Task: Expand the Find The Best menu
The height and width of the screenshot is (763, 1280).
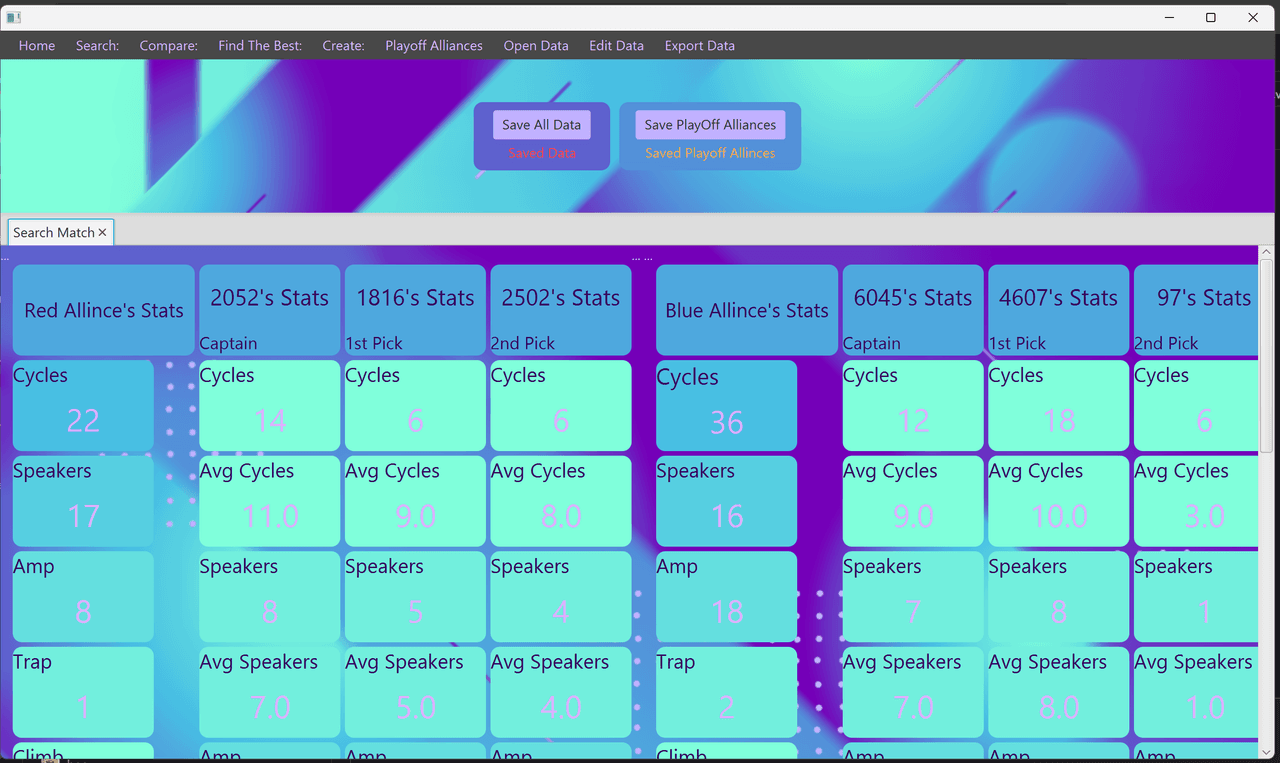Action: (x=260, y=46)
